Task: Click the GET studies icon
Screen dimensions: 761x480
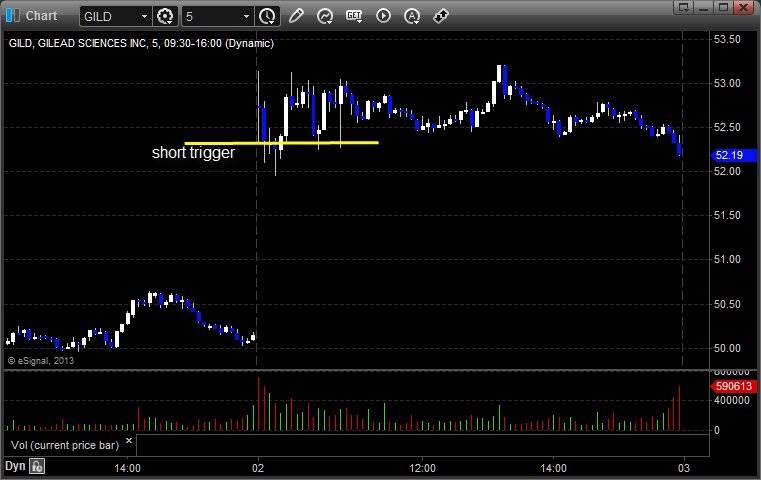Action: (354, 16)
